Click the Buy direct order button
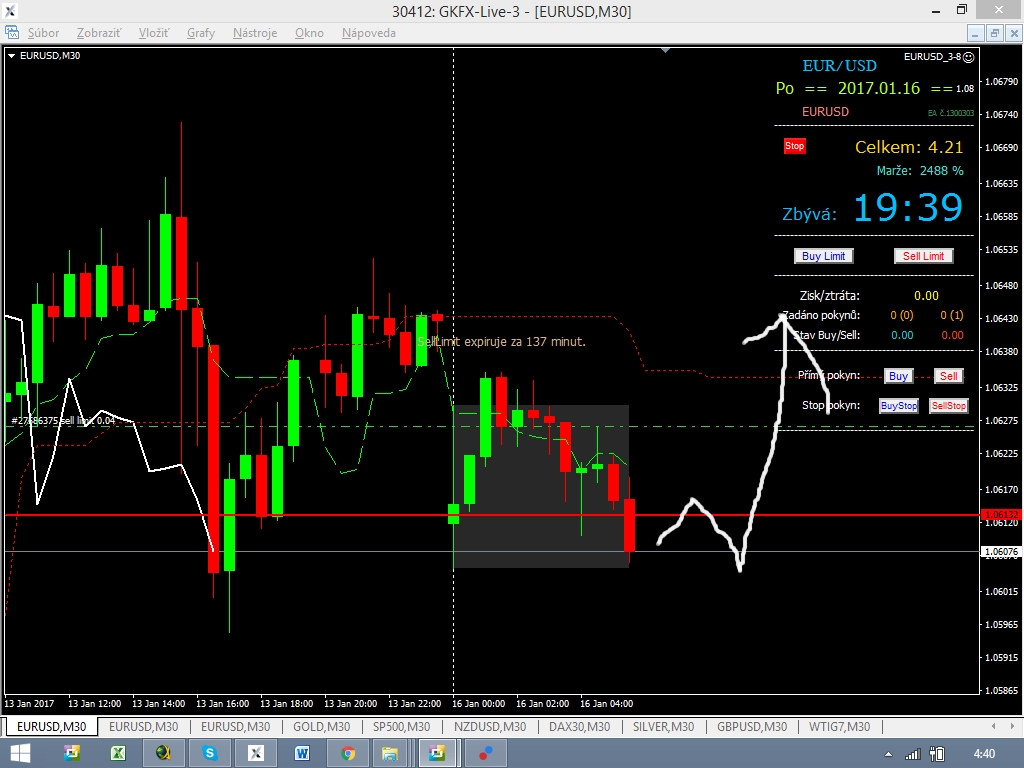Viewport: 1024px width, 768px height. (x=898, y=376)
